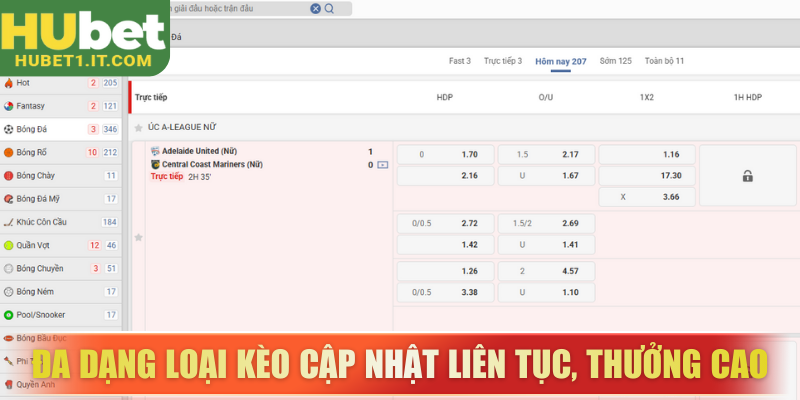Viewport: 800px width, 400px height.
Task: Switch to the Sớm 125 tab
Action: [x=615, y=61]
